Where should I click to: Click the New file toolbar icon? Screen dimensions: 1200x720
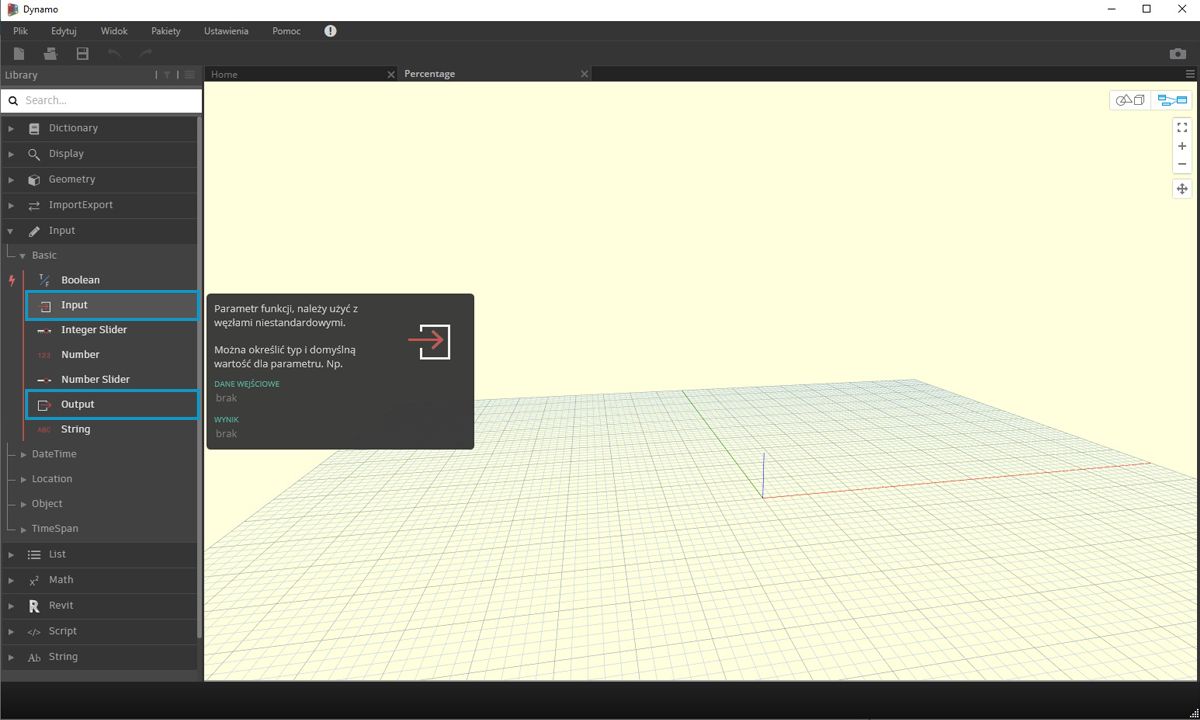[19, 53]
